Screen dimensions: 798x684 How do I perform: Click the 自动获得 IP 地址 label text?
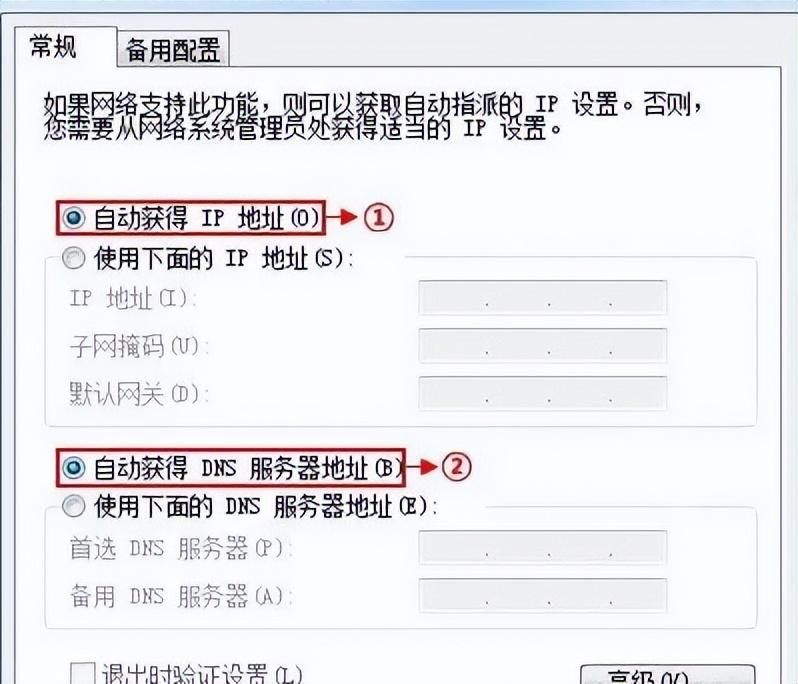tap(207, 218)
